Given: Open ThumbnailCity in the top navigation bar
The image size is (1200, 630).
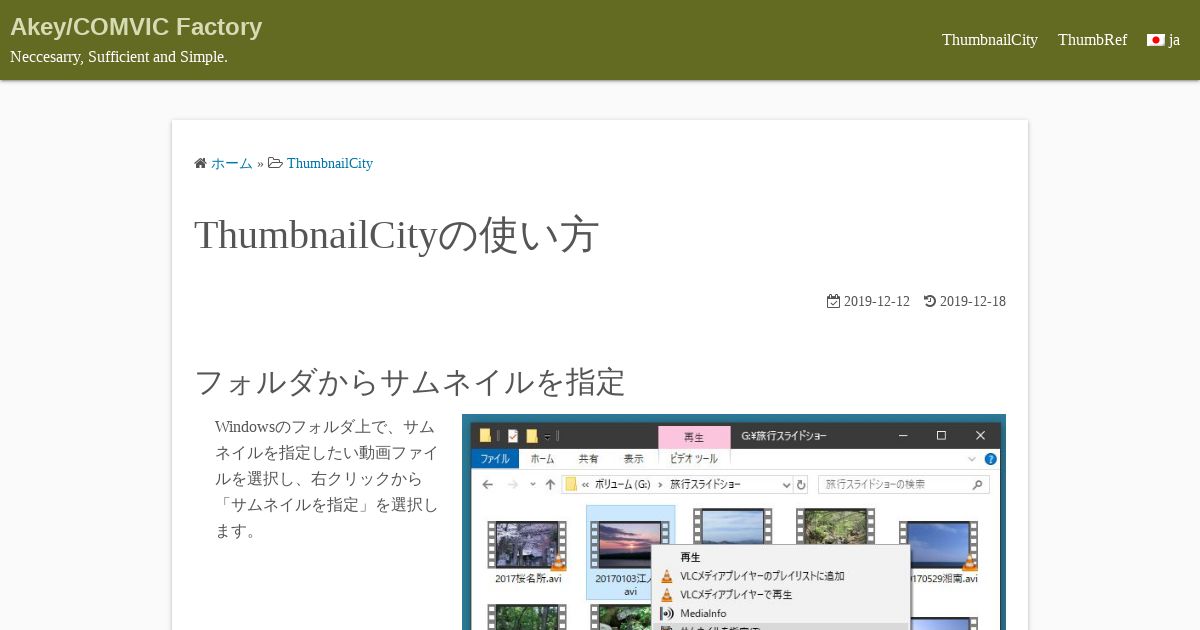Looking at the screenshot, I should [990, 40].
